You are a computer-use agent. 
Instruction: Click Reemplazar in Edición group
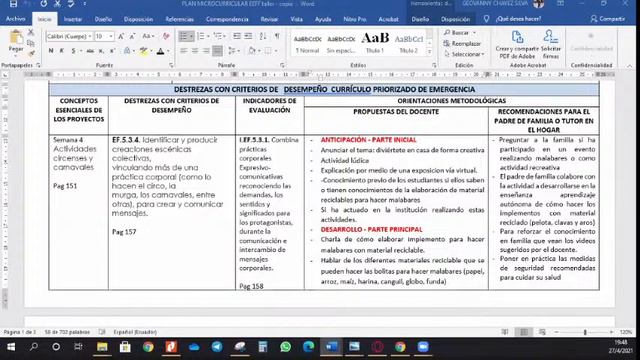462,43
